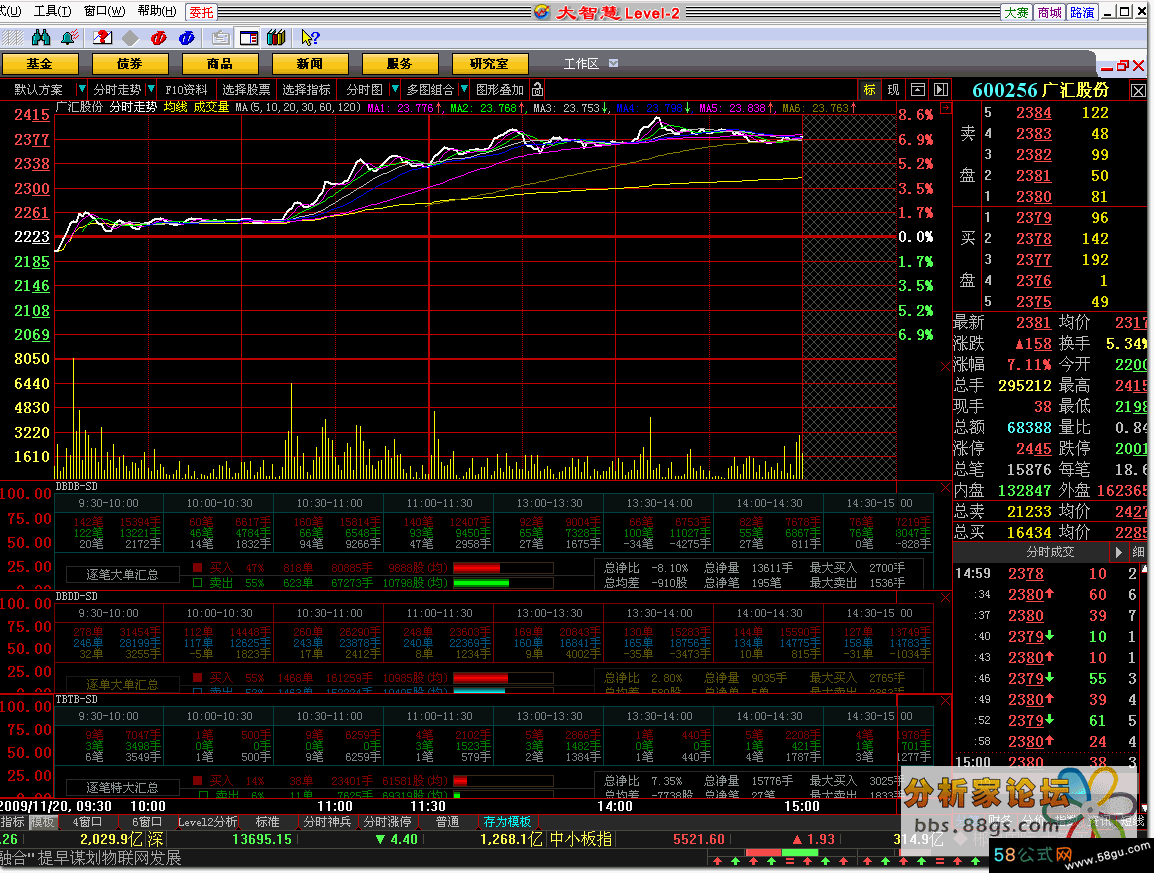
Task: Click the 13:30-14:00 column in DBDB-SD
Action: point(659,503)
